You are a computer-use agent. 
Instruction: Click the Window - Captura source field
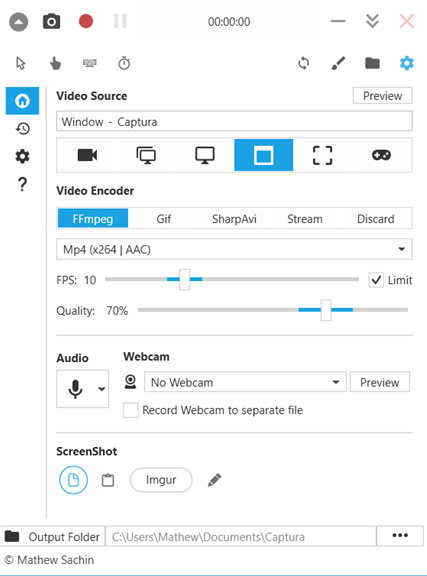[234, 122]
